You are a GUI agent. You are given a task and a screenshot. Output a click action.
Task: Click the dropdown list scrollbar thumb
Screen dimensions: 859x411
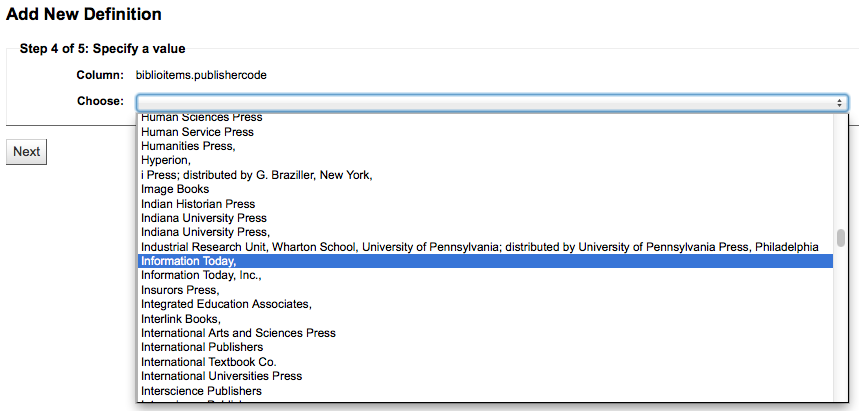tap(841, 238)
